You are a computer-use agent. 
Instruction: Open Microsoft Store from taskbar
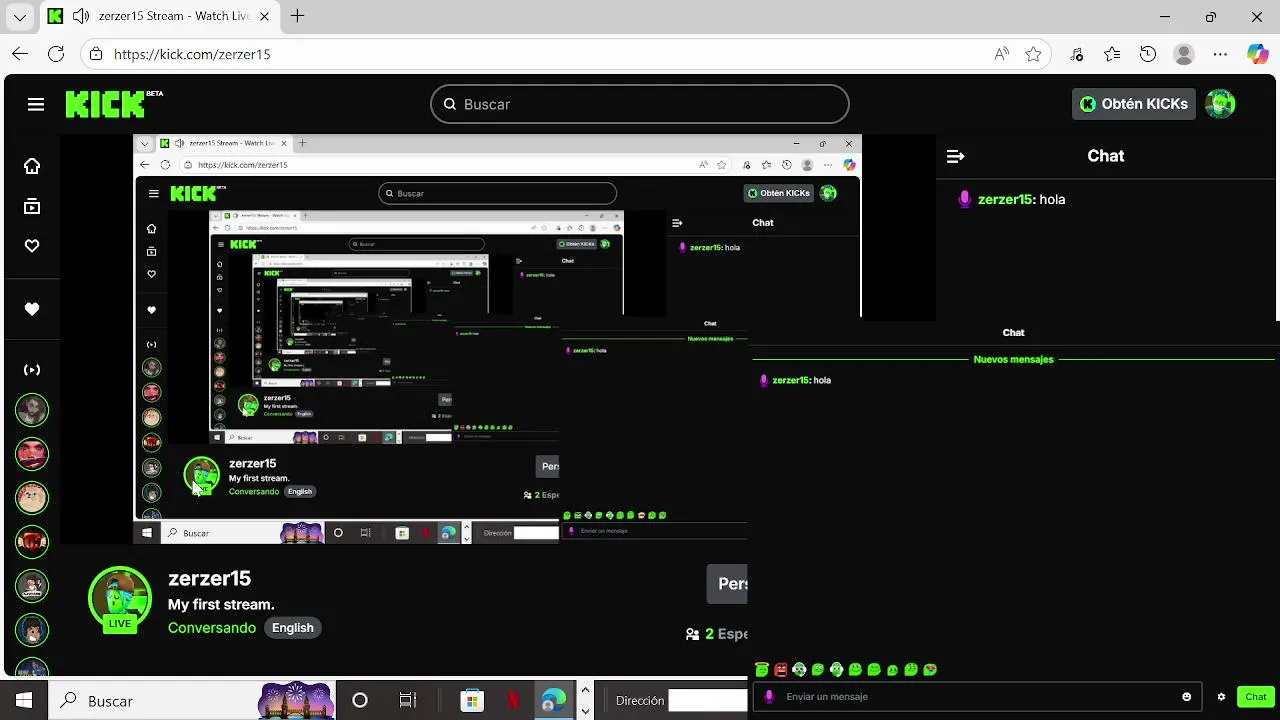click(x=472, y=700)
